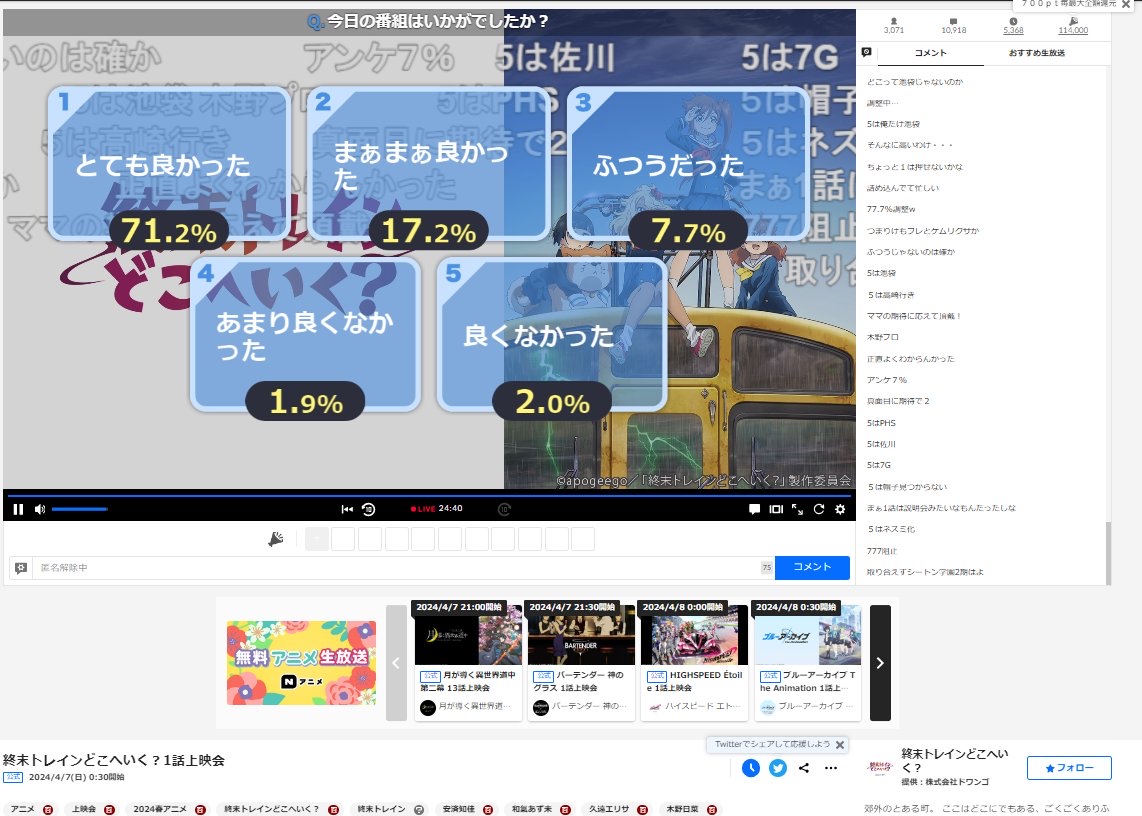Click the フォロー button
This screenshot has width=1142, height=816.
[x=1069, y=768]
